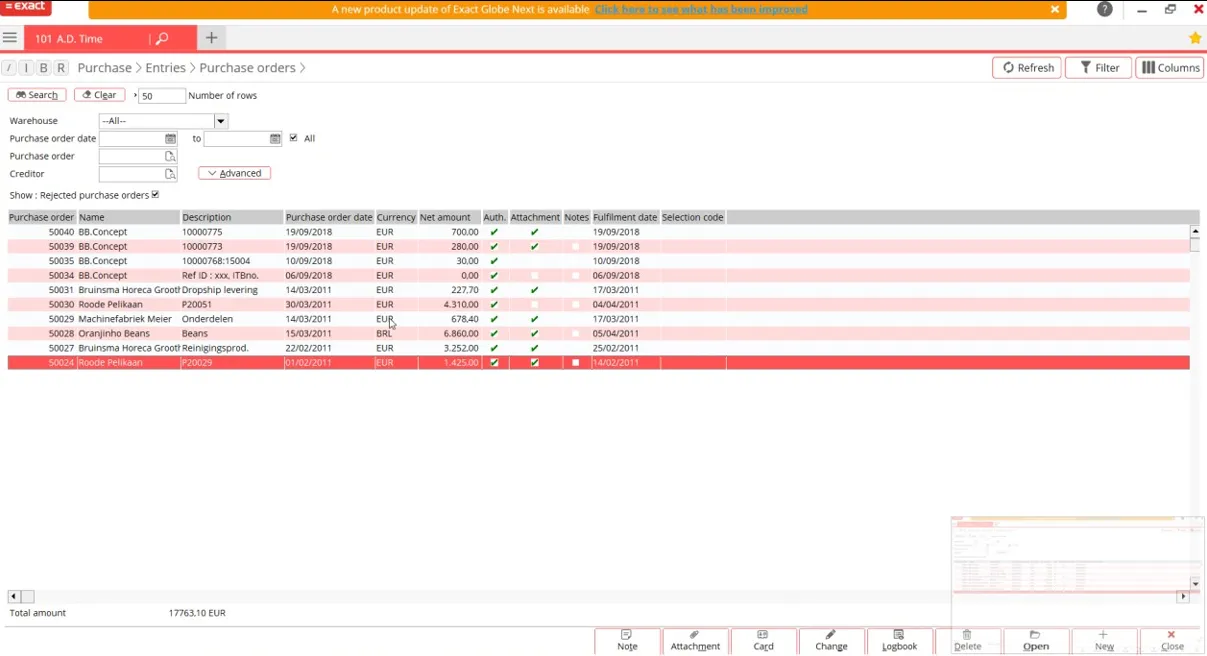Viewport: 1207px width, 656px height.
Task: Configure Columns for the list
Action: [x=1170, y=68]
